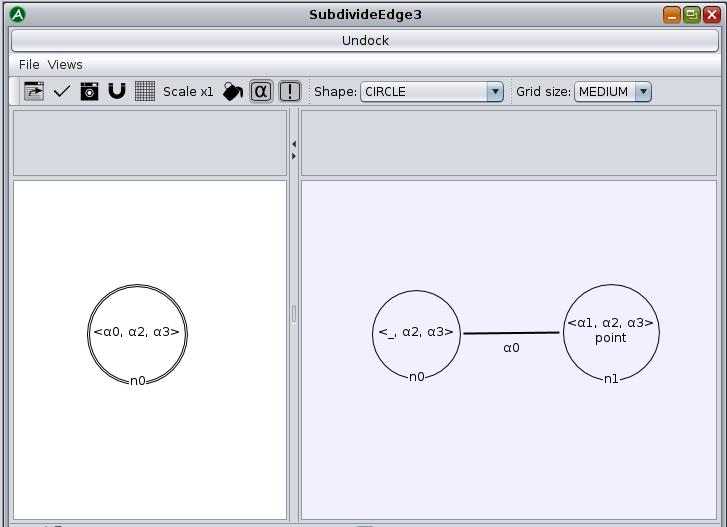Click the apply rule window icon in toolbar
This screenshot has width=727, height=527.
tap(34, 91)
